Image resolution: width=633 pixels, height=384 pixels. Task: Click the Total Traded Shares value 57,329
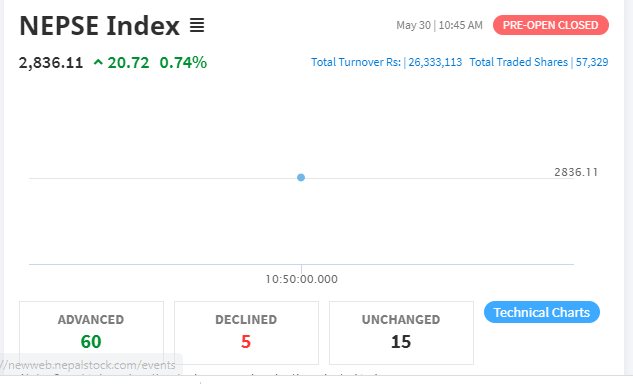click(x=592, y=62)
